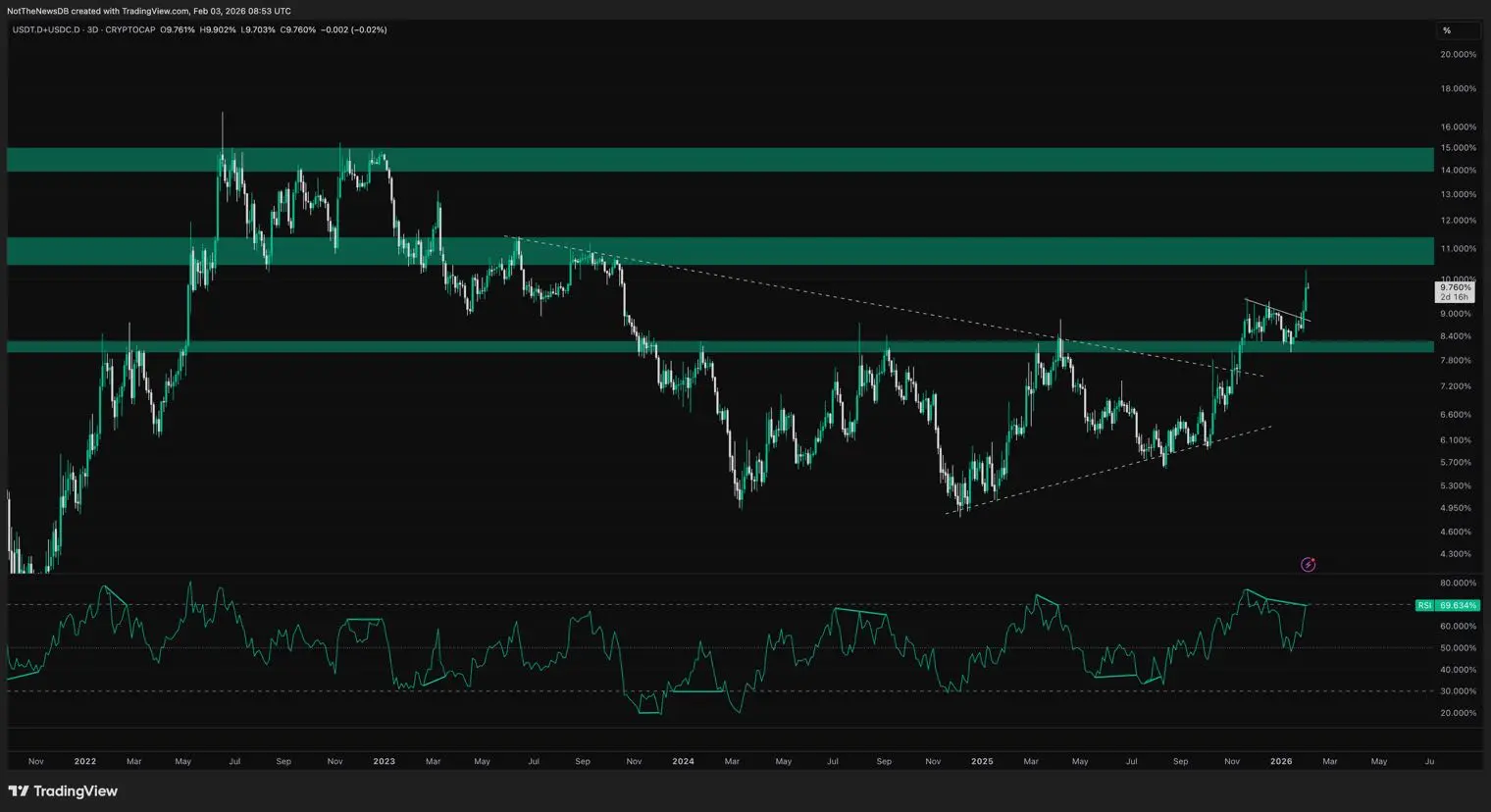Click the 16.000% price axis label
This screenshot has height=812, width=1491.
[1458, 127]
